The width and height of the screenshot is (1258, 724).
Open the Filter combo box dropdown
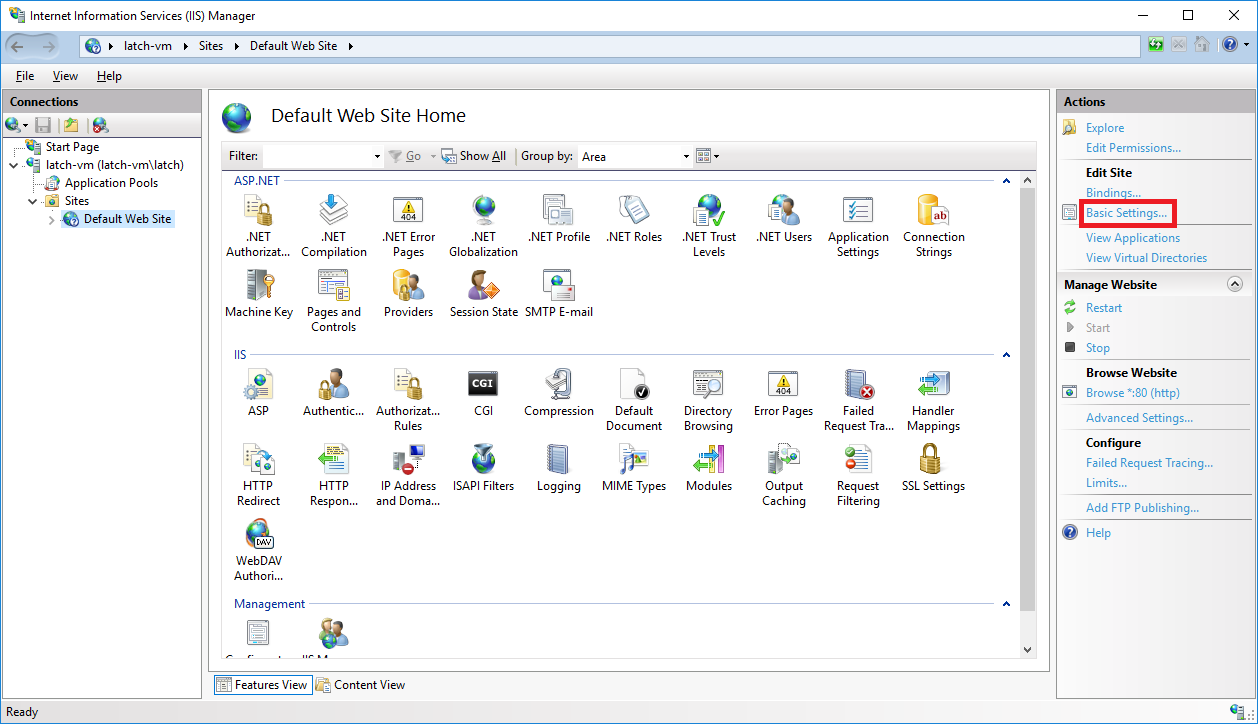click(x=377, y=156)
